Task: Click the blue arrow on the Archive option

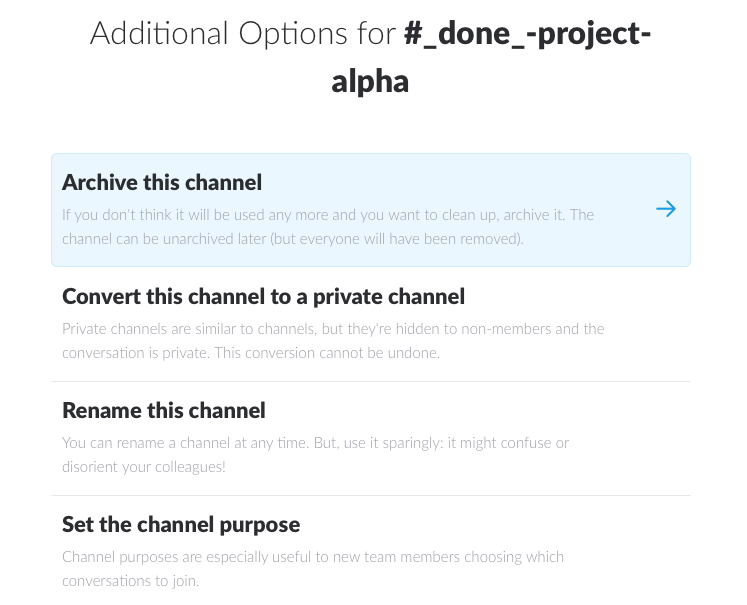Action: (x=666, y=209)
